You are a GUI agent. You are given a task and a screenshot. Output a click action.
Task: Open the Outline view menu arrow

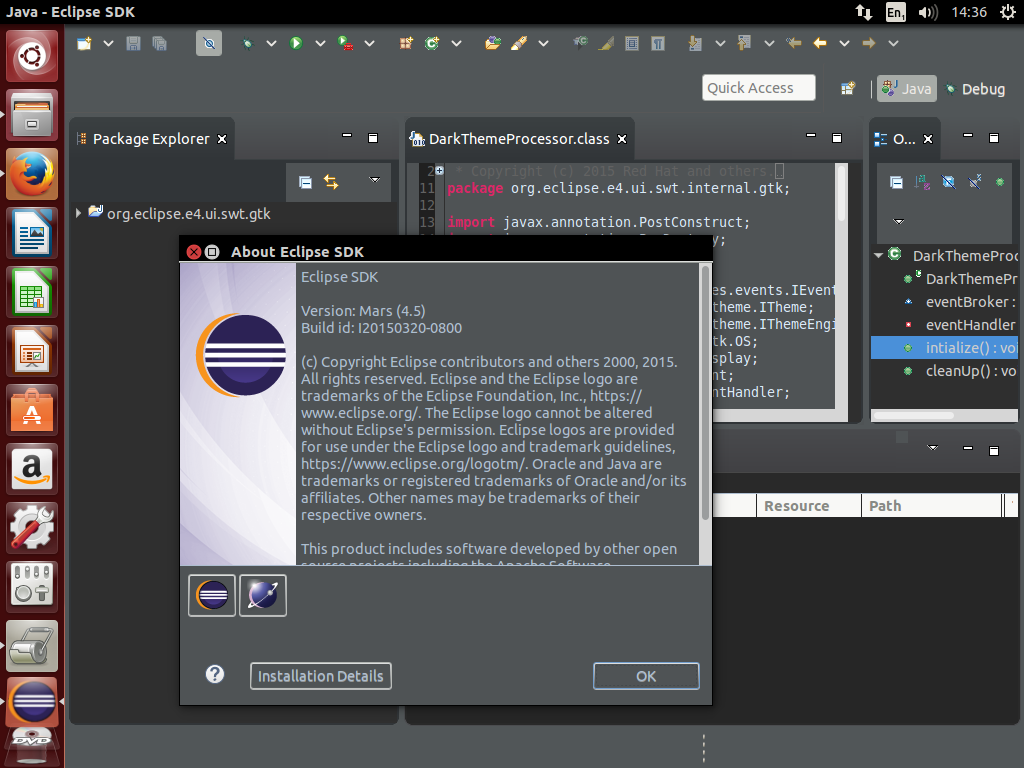point(899,221)
